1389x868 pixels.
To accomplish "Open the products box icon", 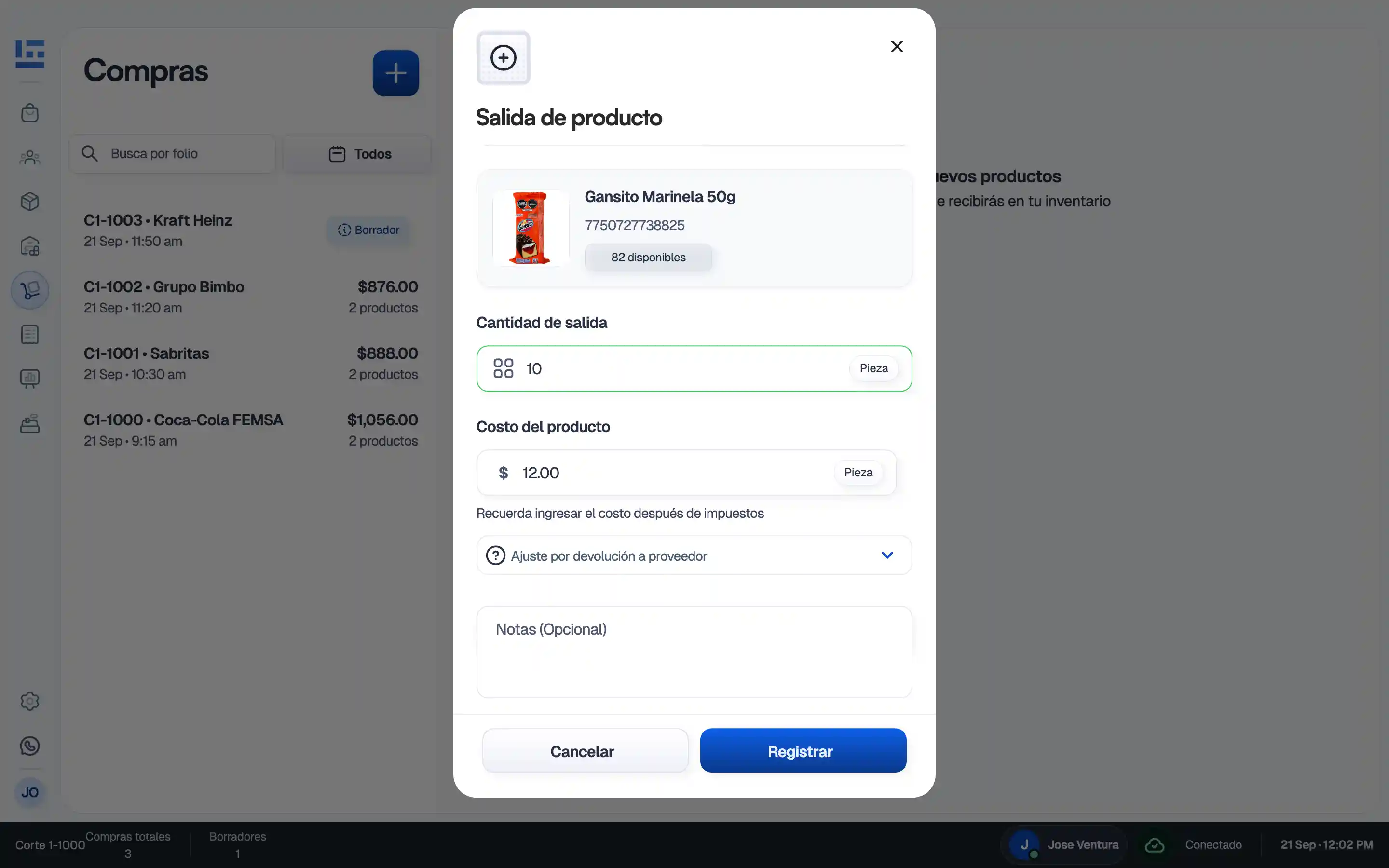I will 30,202.
